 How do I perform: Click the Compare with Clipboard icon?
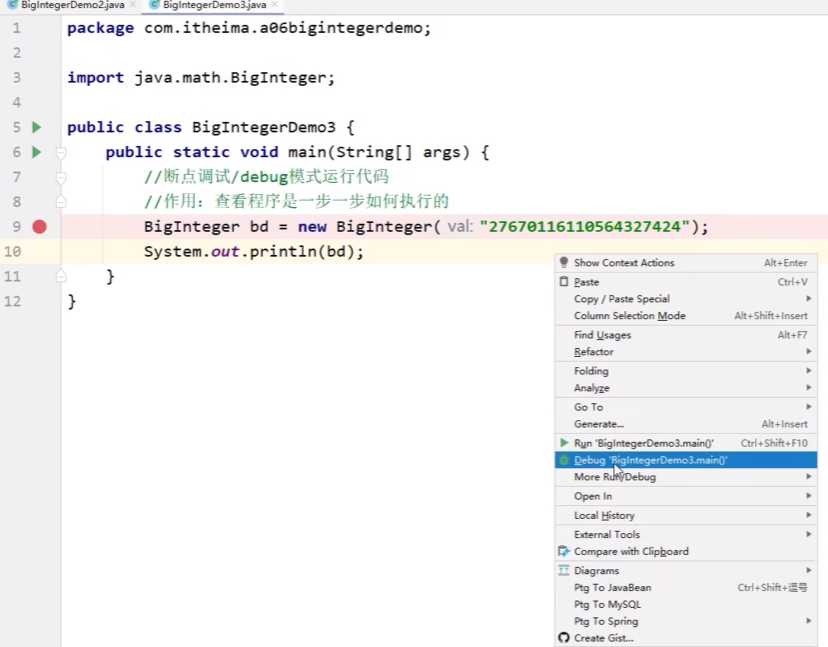click(x=565, y=551)
